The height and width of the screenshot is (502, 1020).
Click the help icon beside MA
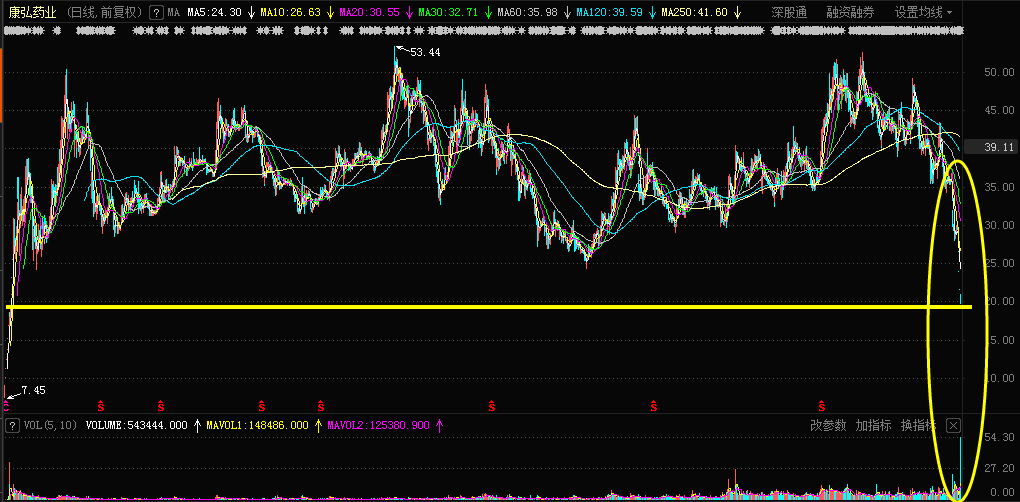(x=155, y=13)
